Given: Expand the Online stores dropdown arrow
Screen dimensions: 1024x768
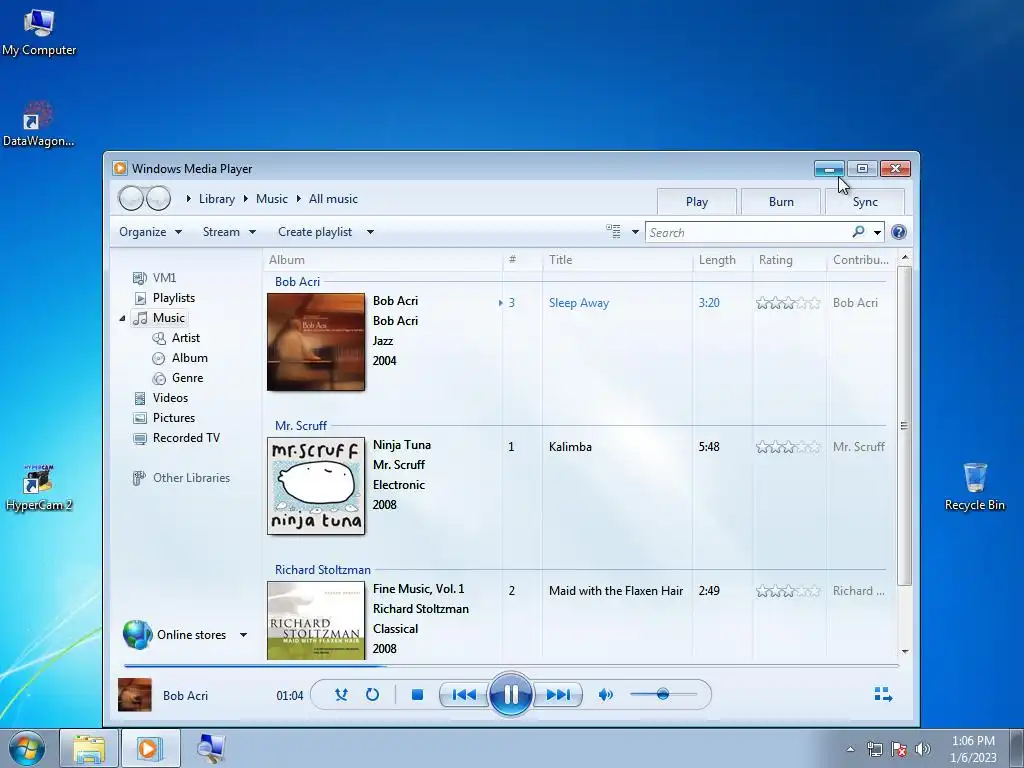Looking at the screenshot, I should click(x=244, y=635).
